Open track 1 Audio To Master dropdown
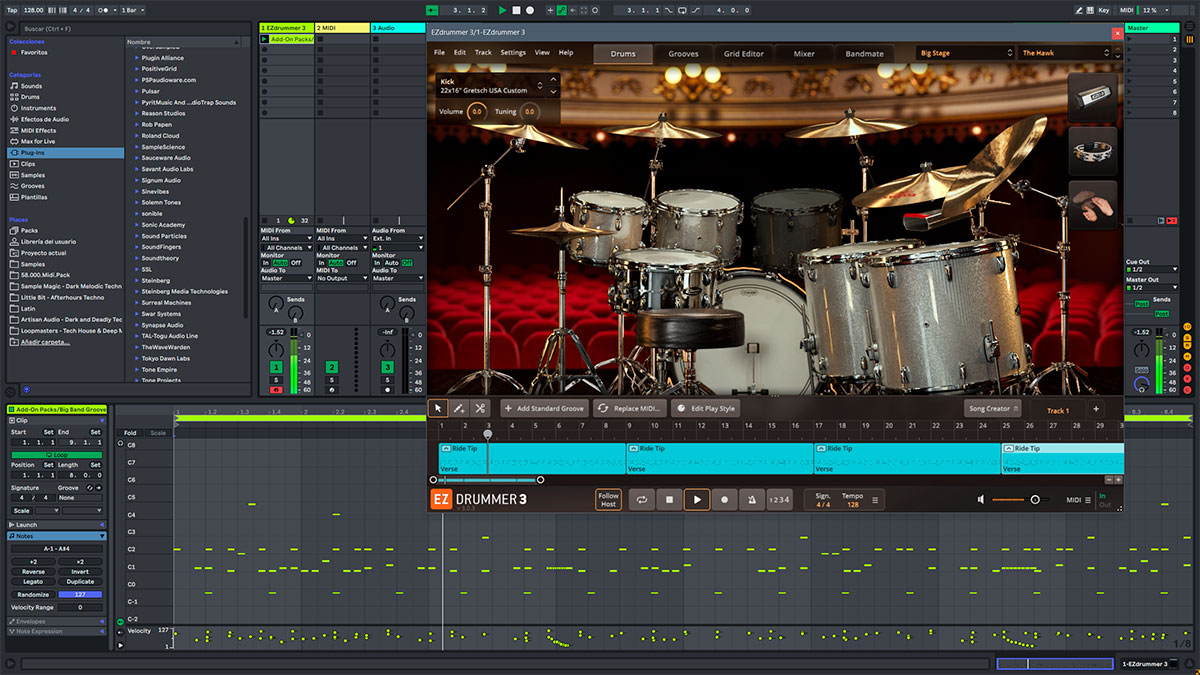The image size is (1200, 675). point(286,278)
